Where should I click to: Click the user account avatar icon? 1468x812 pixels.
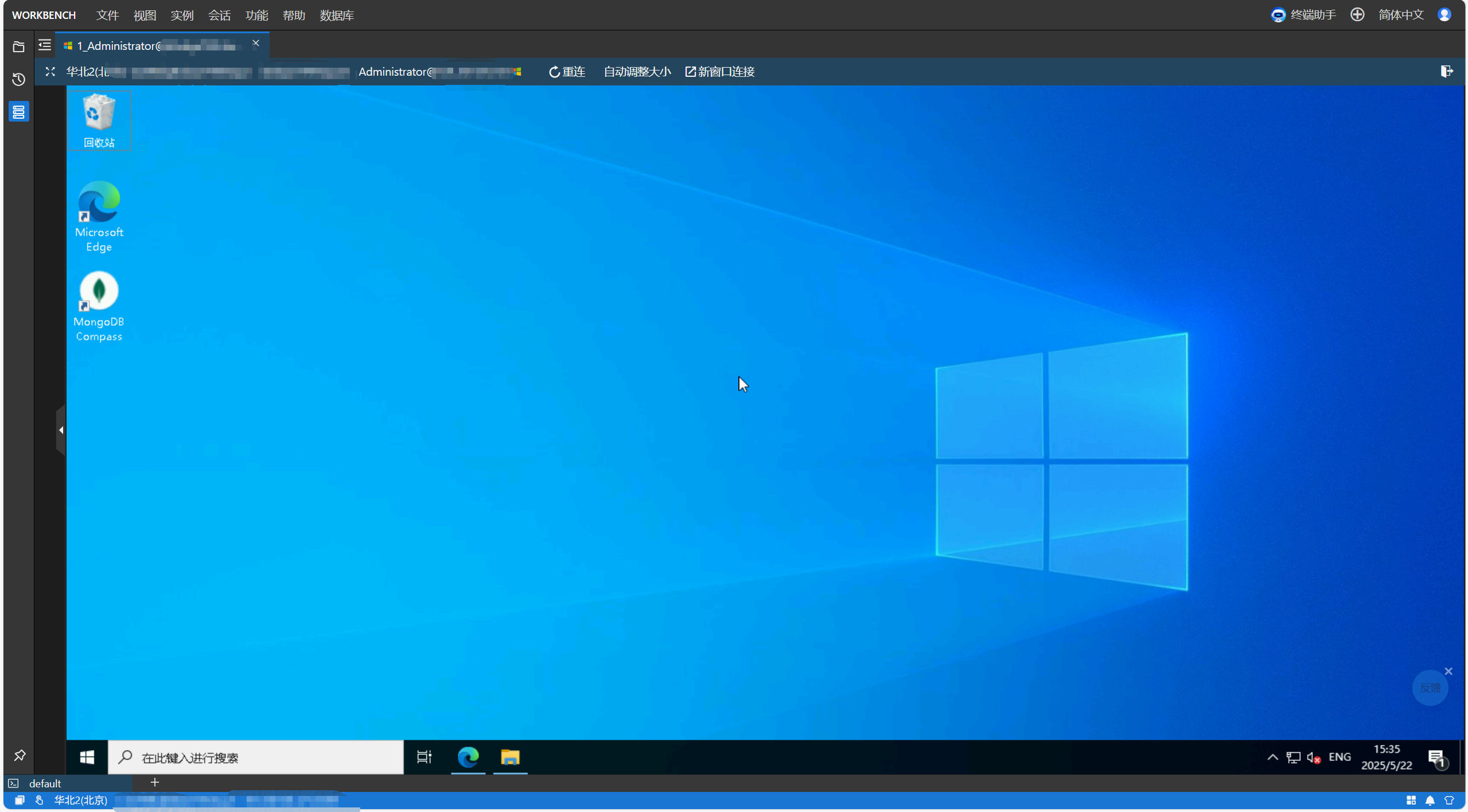click(x=1444, y=15)
